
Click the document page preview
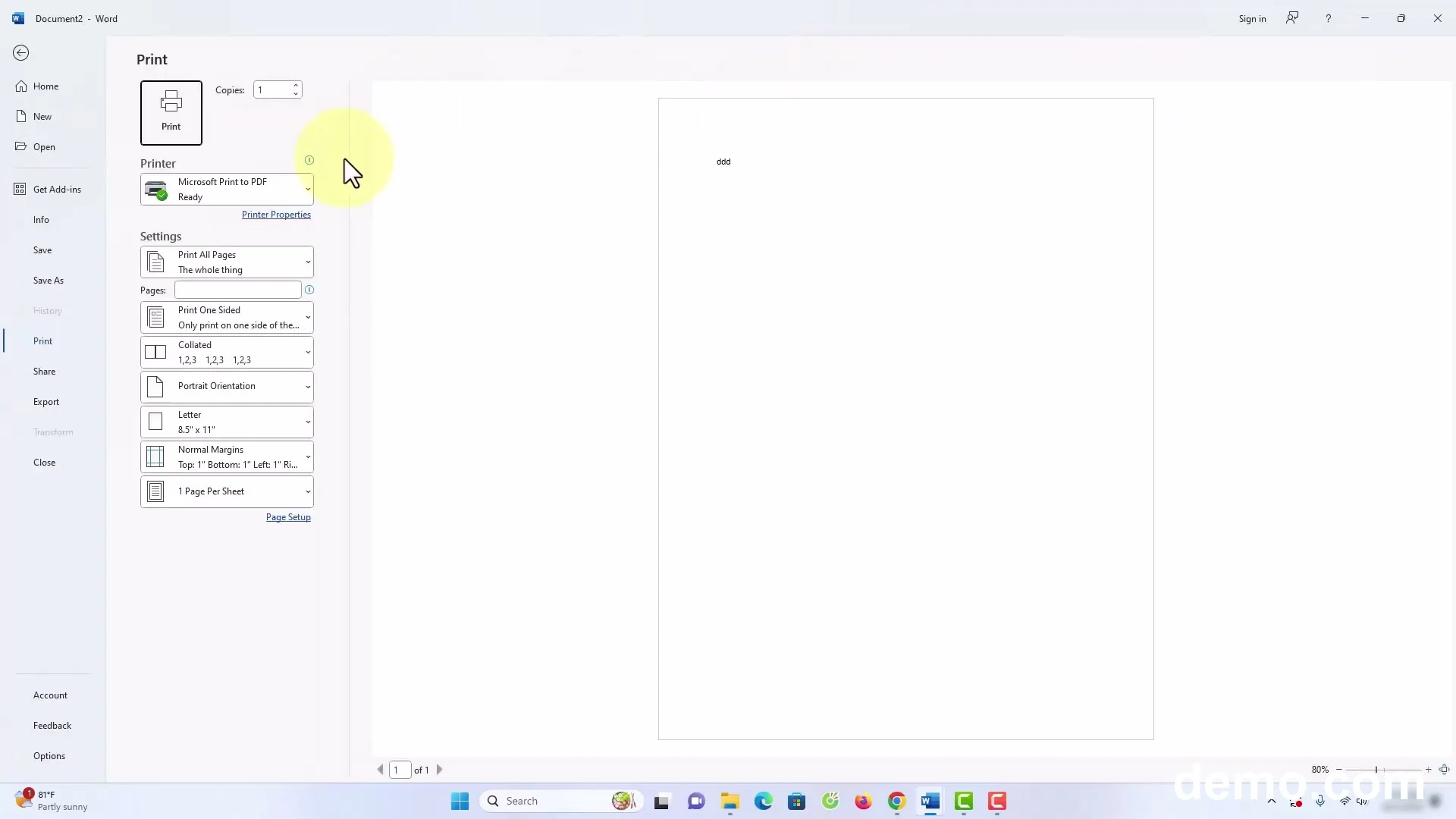pyautogui.click(x=906, y=419)
